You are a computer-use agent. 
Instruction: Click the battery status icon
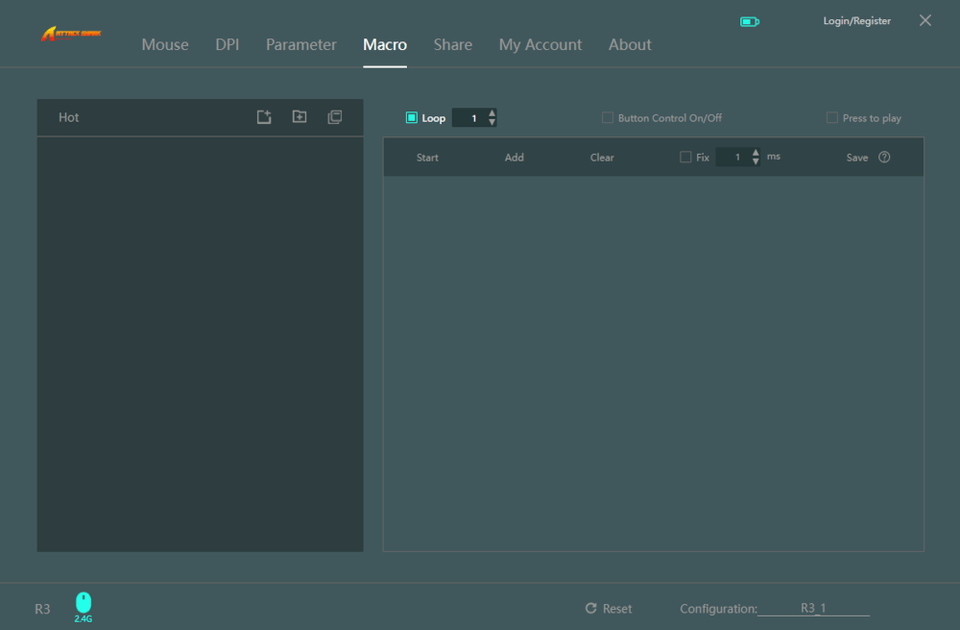(749, 21)
